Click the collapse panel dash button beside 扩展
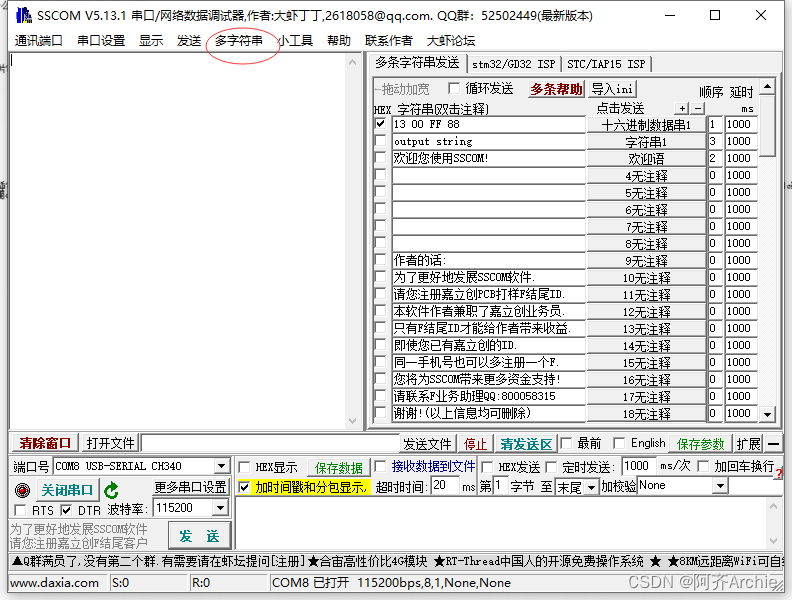The height and width of the screenshot is (600, 792). coord(773,444)
